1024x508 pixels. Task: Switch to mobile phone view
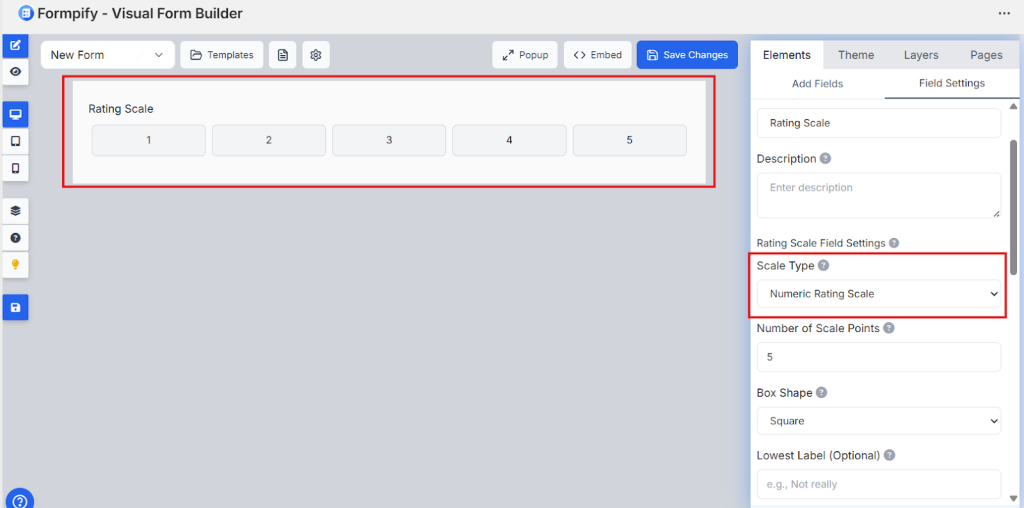[15, 168]
